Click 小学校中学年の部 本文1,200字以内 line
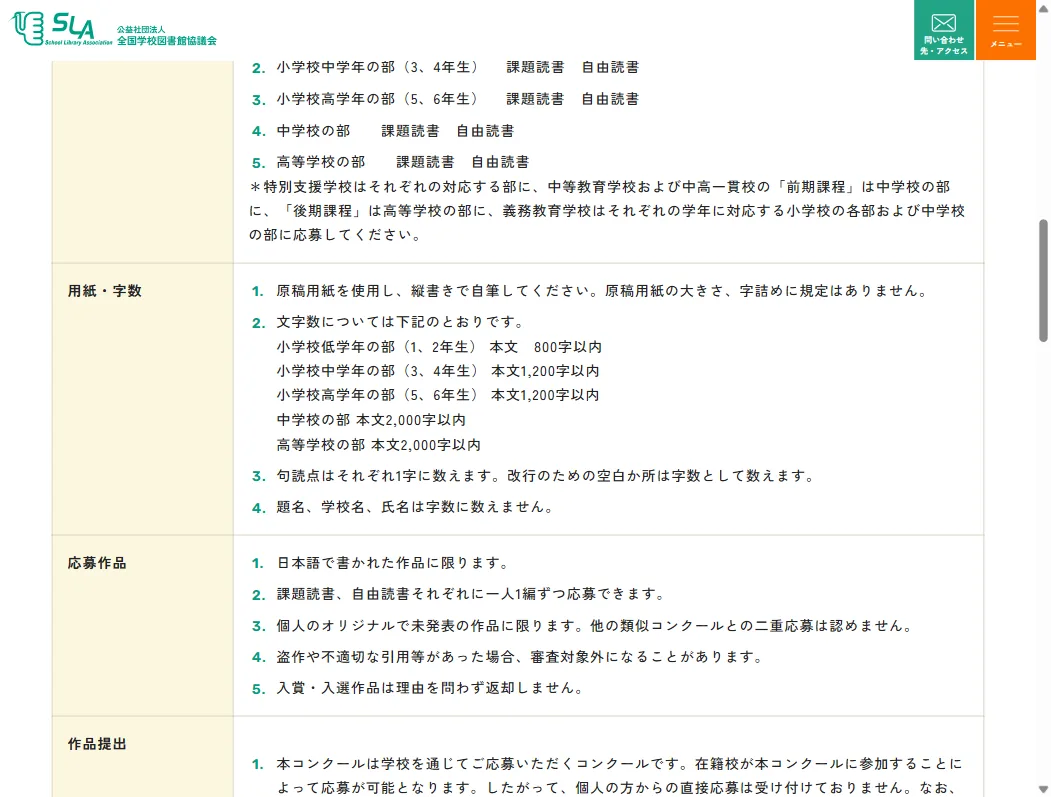The height and width of the screenshot is (797, 1051). (x=438, y=371)
